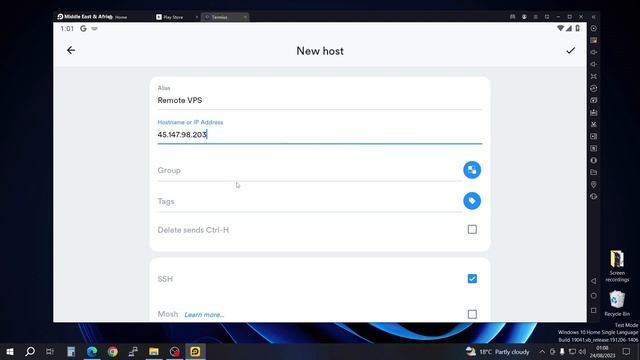The height and width of the screenshot is (360, 640).
Task: Click the Android home circle in sidebar
Action: pyautogui.click(x=593, y=296)
